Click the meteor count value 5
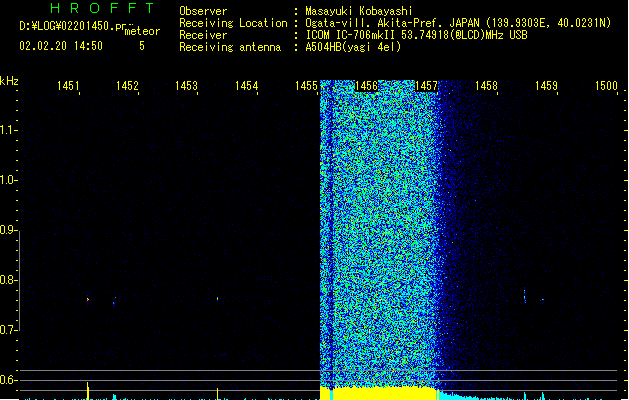Image resolution: width=629 pixels, height=400 pixels. 142,46
